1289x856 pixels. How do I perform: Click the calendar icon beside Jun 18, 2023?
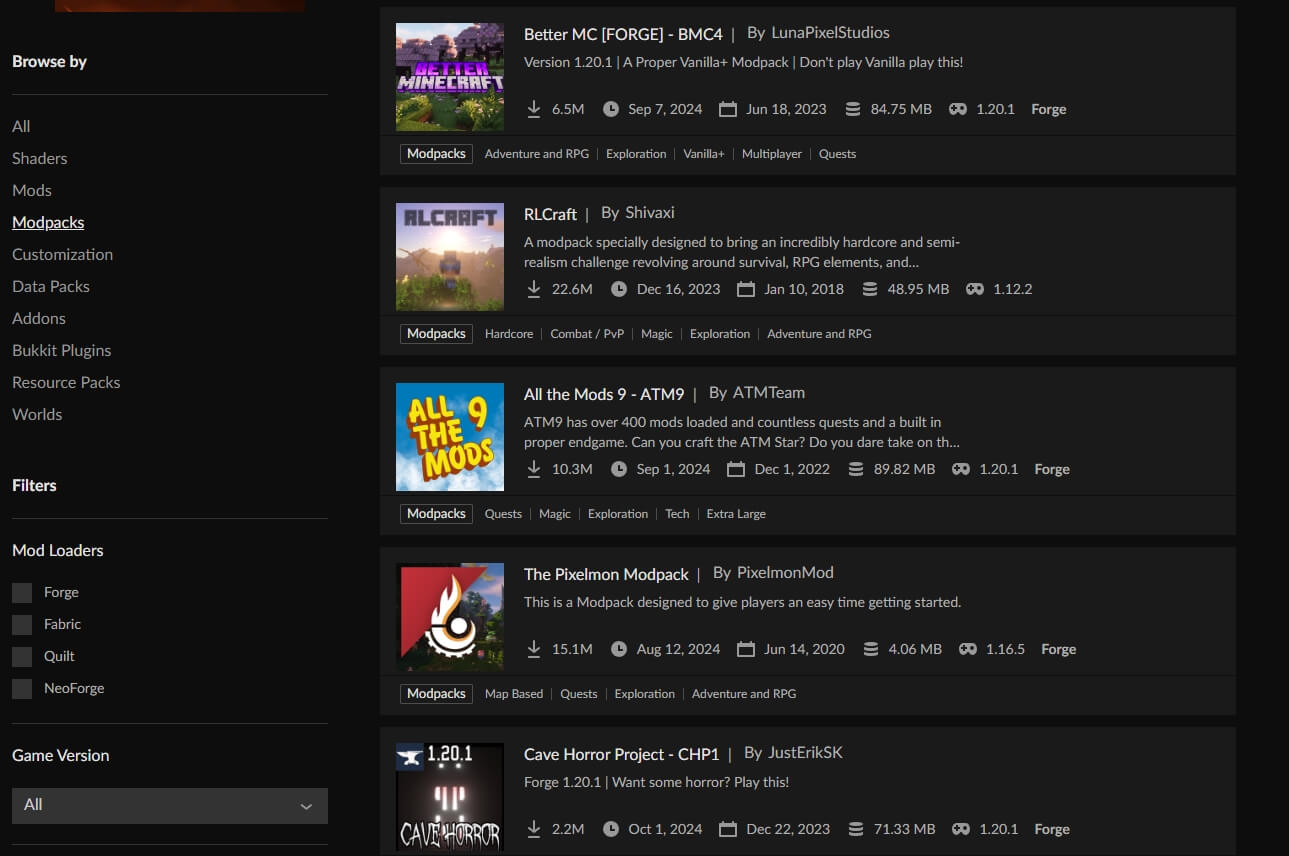click(728, 109)
